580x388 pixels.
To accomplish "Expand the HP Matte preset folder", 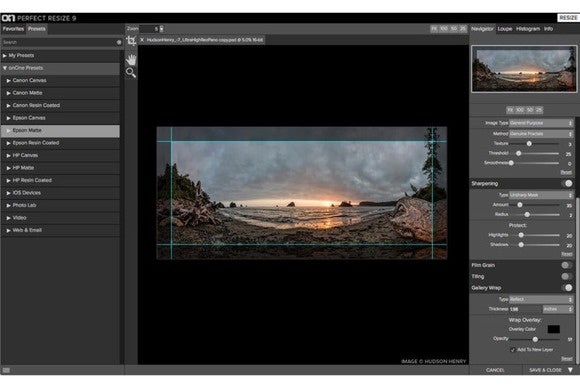I will coord(9,168).
